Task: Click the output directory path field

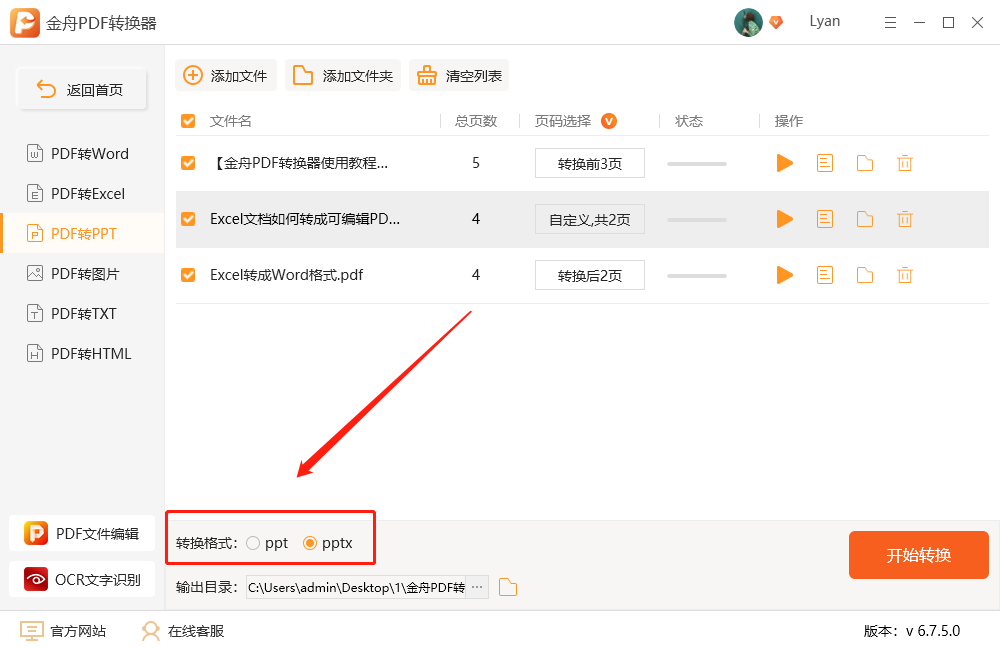Action: click(356, 587)
